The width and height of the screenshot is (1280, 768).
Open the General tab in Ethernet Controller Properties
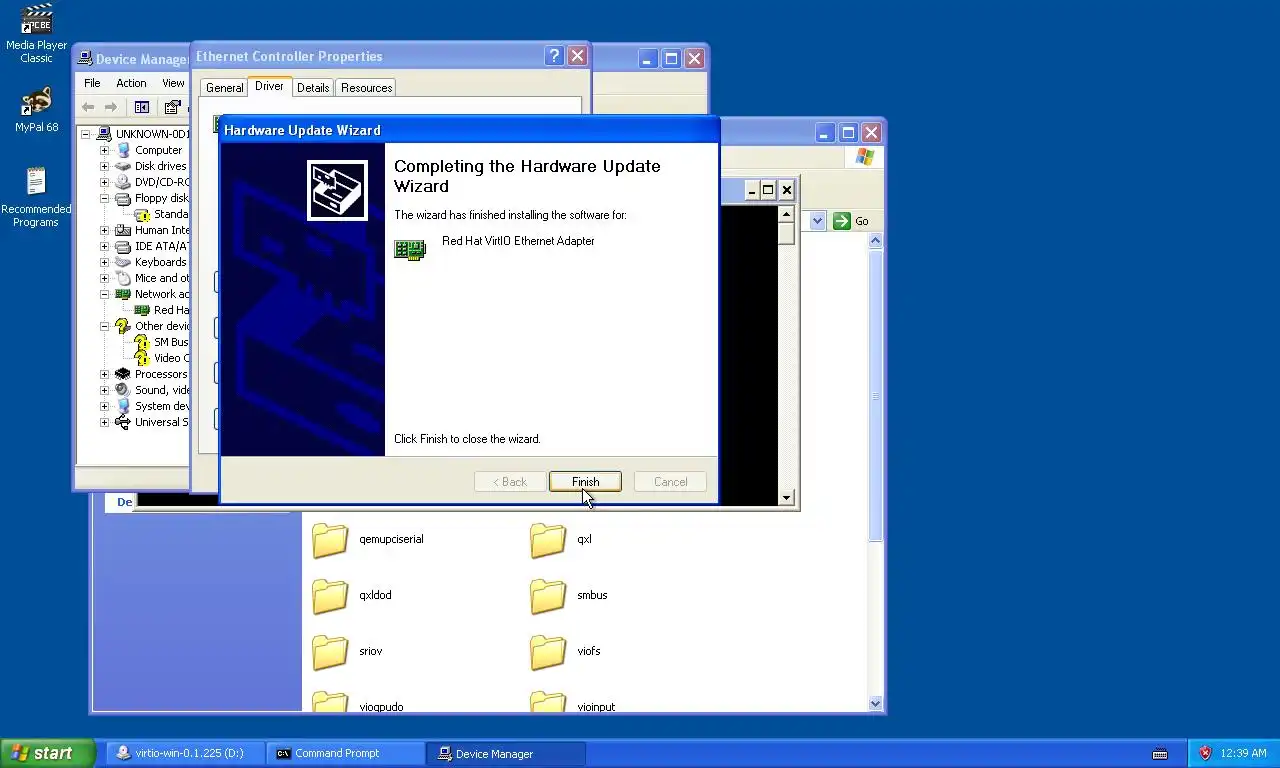tap(224, 88)
